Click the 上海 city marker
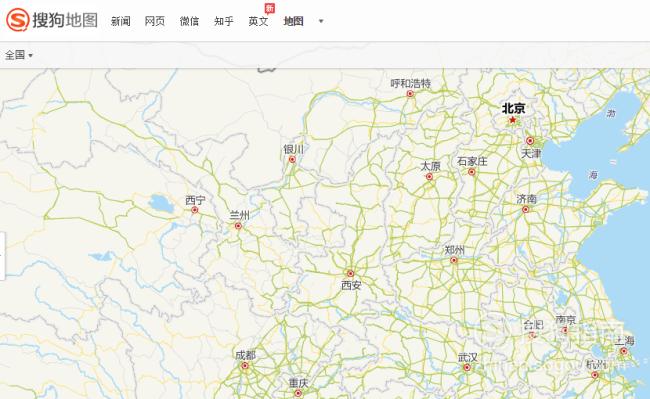Viewport: 650px width, 399px height. pos(623,351)
